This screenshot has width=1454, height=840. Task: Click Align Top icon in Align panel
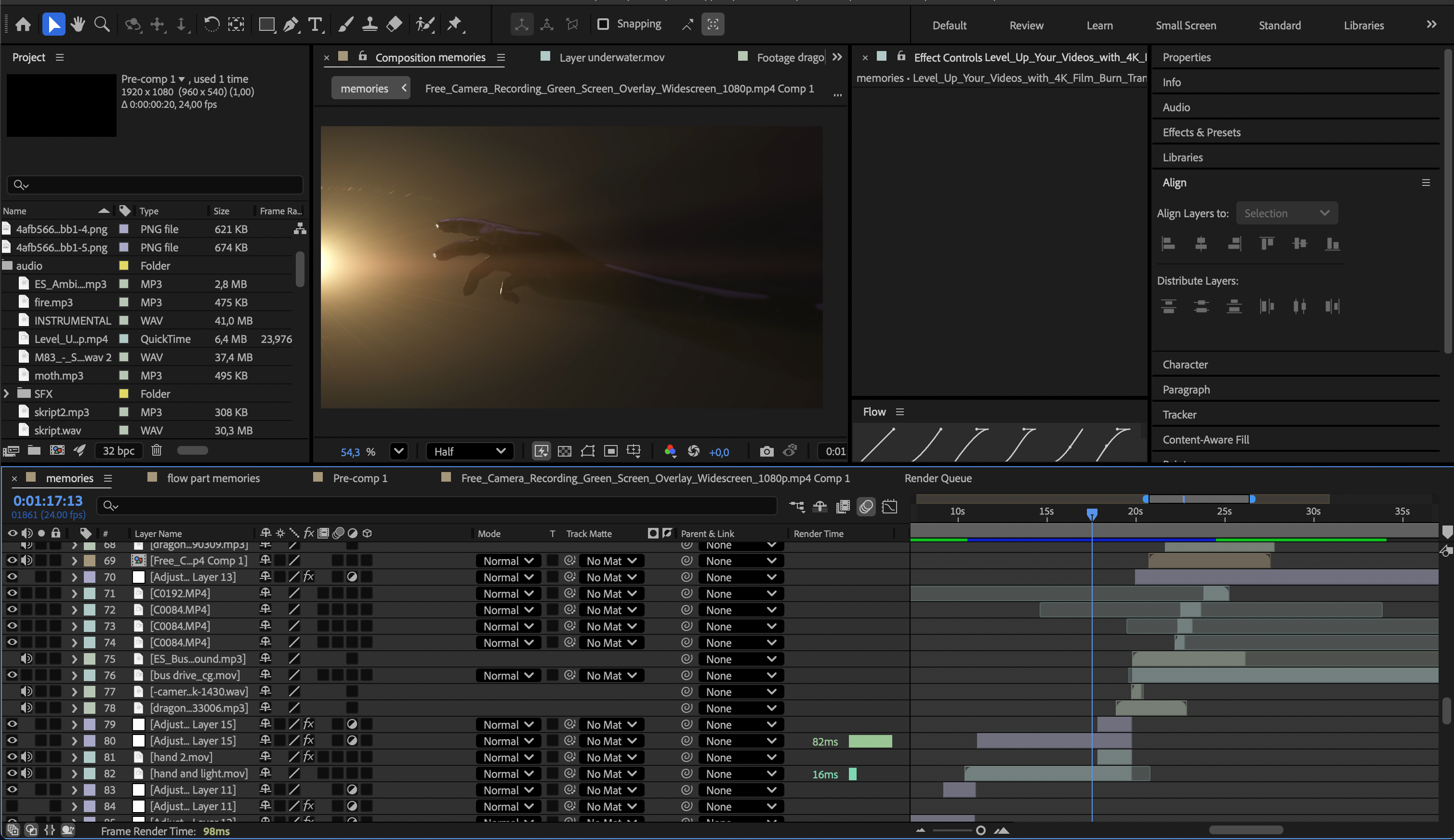click(x=1267, y=243)
